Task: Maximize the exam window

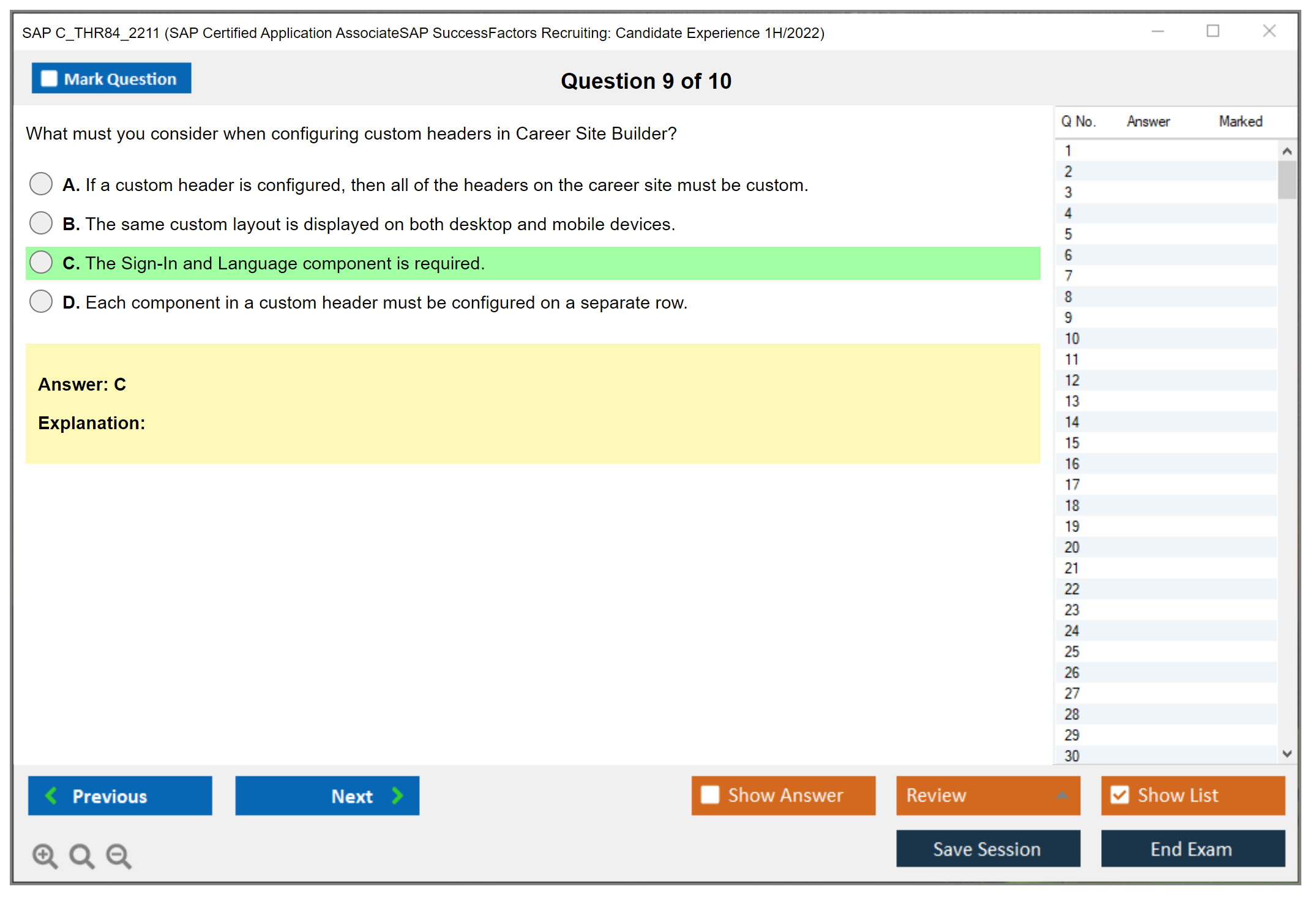Action: [1213, 31]
